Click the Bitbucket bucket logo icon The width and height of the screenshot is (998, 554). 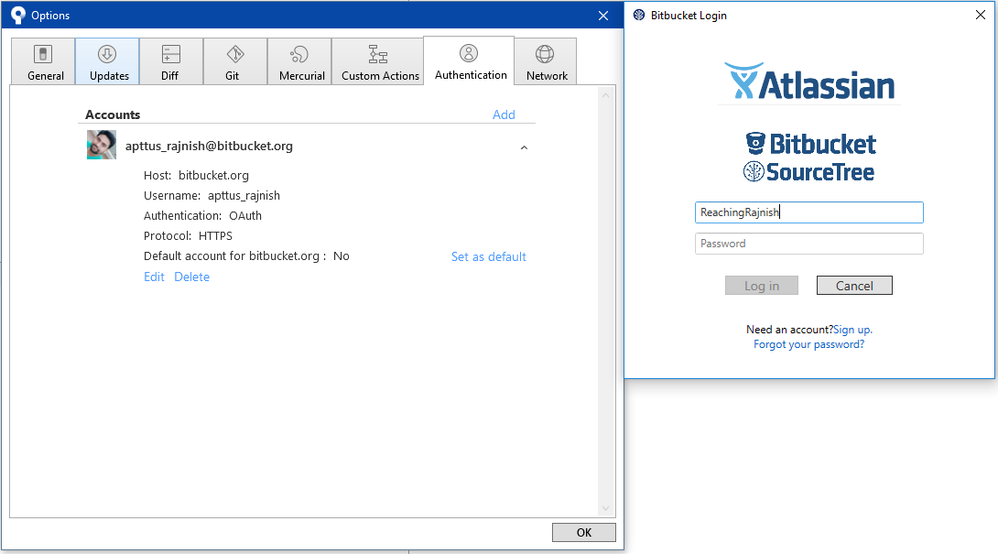point(755,143)
